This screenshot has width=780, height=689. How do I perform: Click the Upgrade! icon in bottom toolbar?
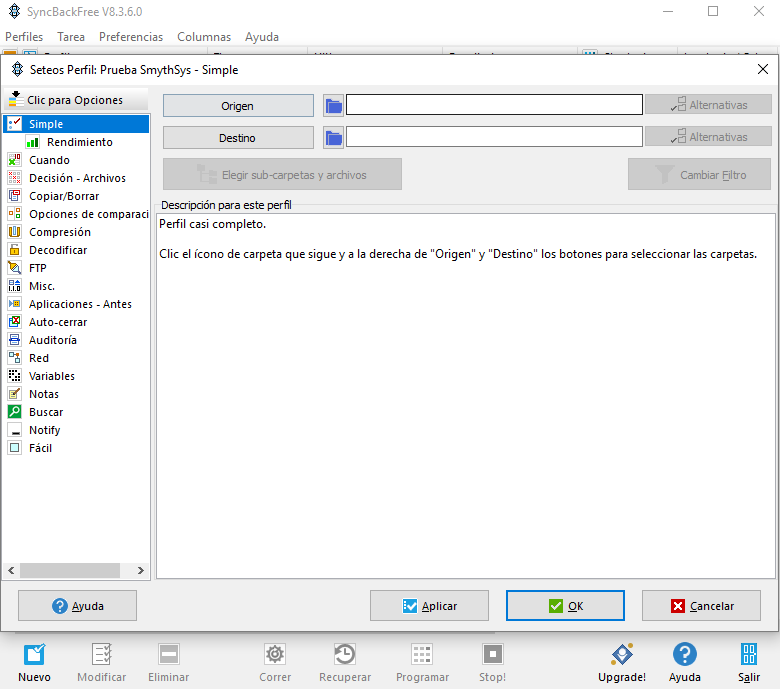[621, 662]
